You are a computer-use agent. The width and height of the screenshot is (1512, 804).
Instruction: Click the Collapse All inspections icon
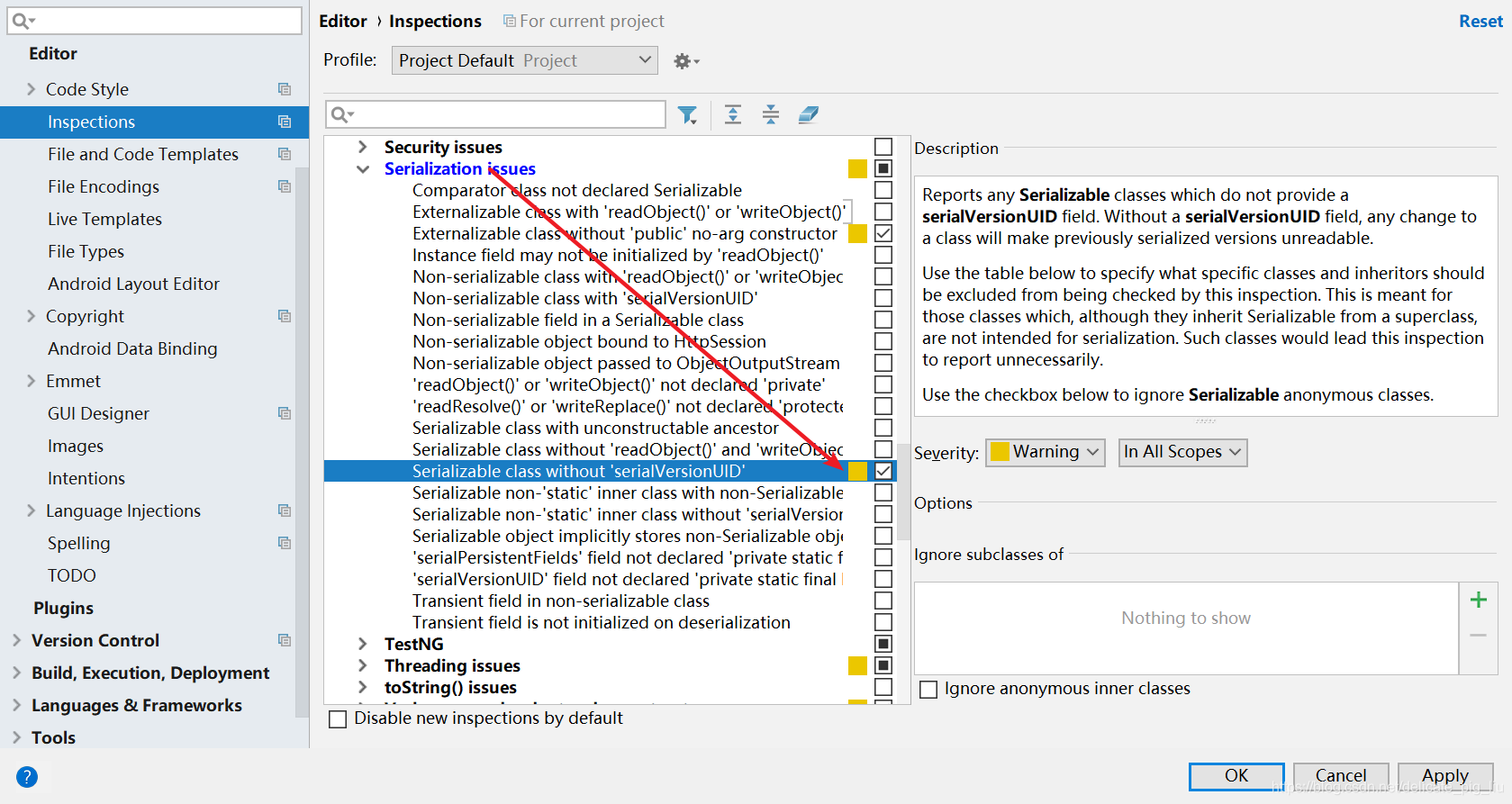tap(771, 114)
